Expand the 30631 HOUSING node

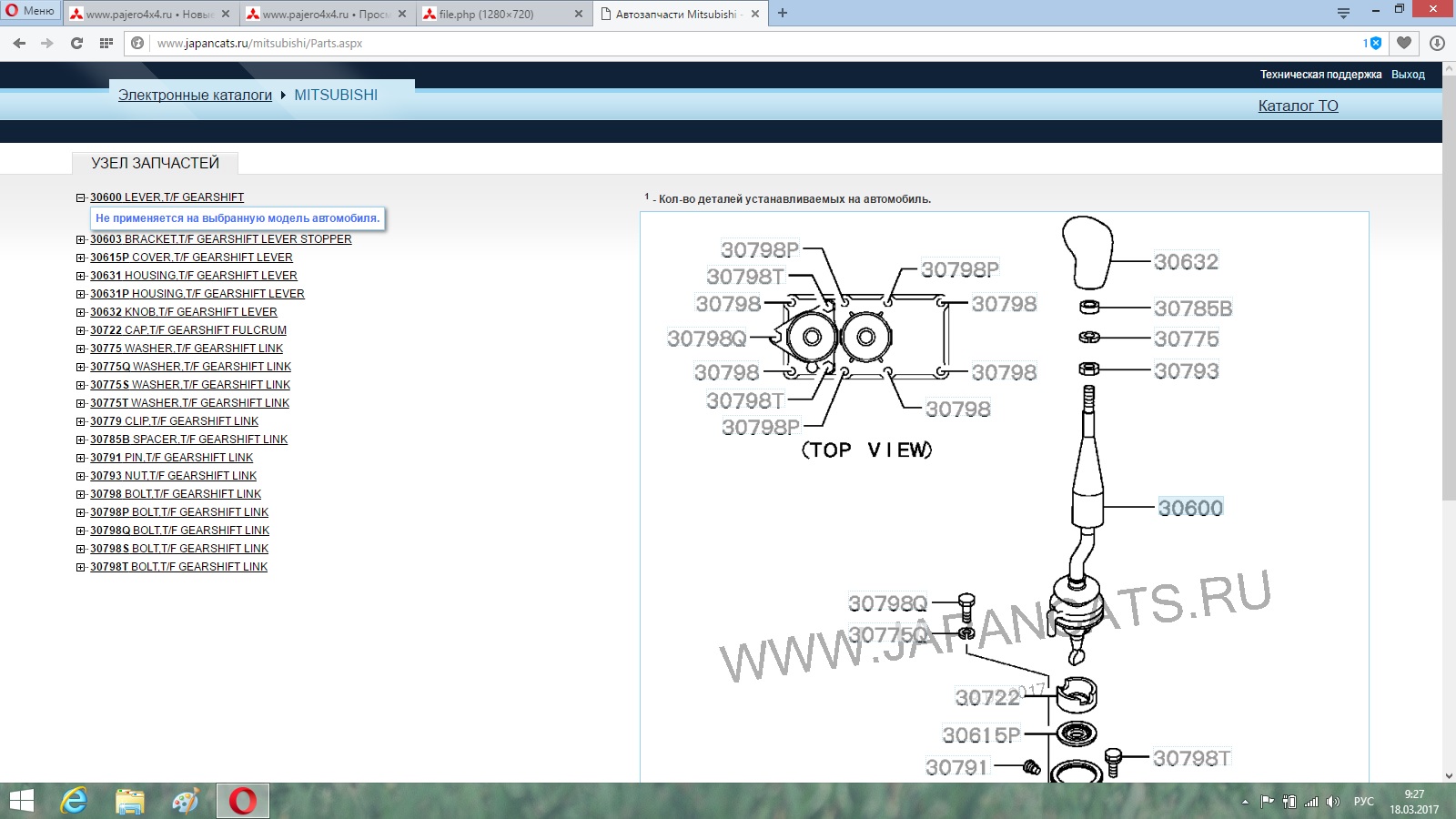coord(81,276)
